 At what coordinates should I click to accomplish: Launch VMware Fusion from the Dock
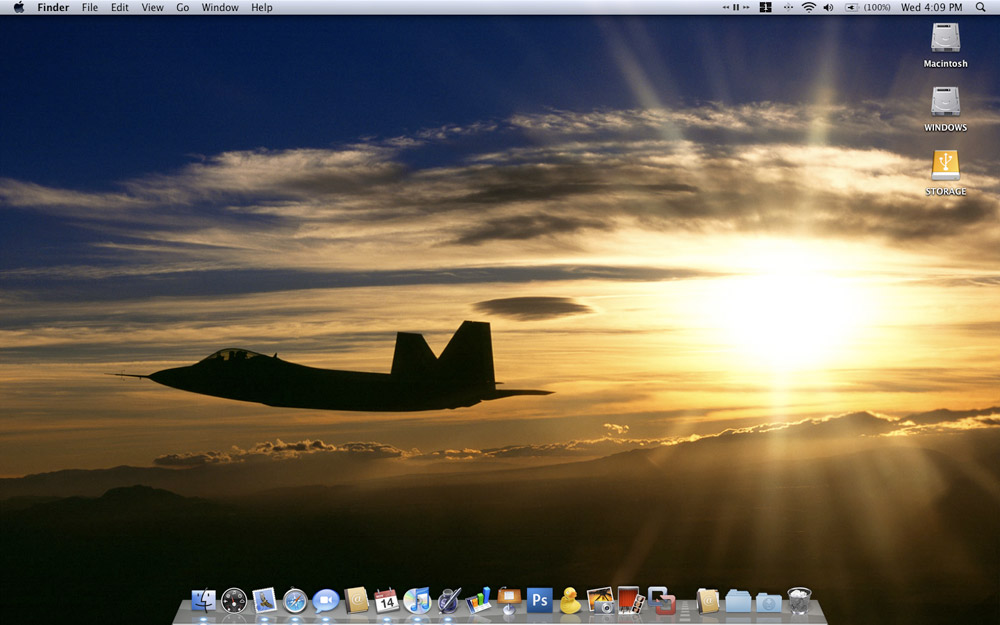click(661, 601)
